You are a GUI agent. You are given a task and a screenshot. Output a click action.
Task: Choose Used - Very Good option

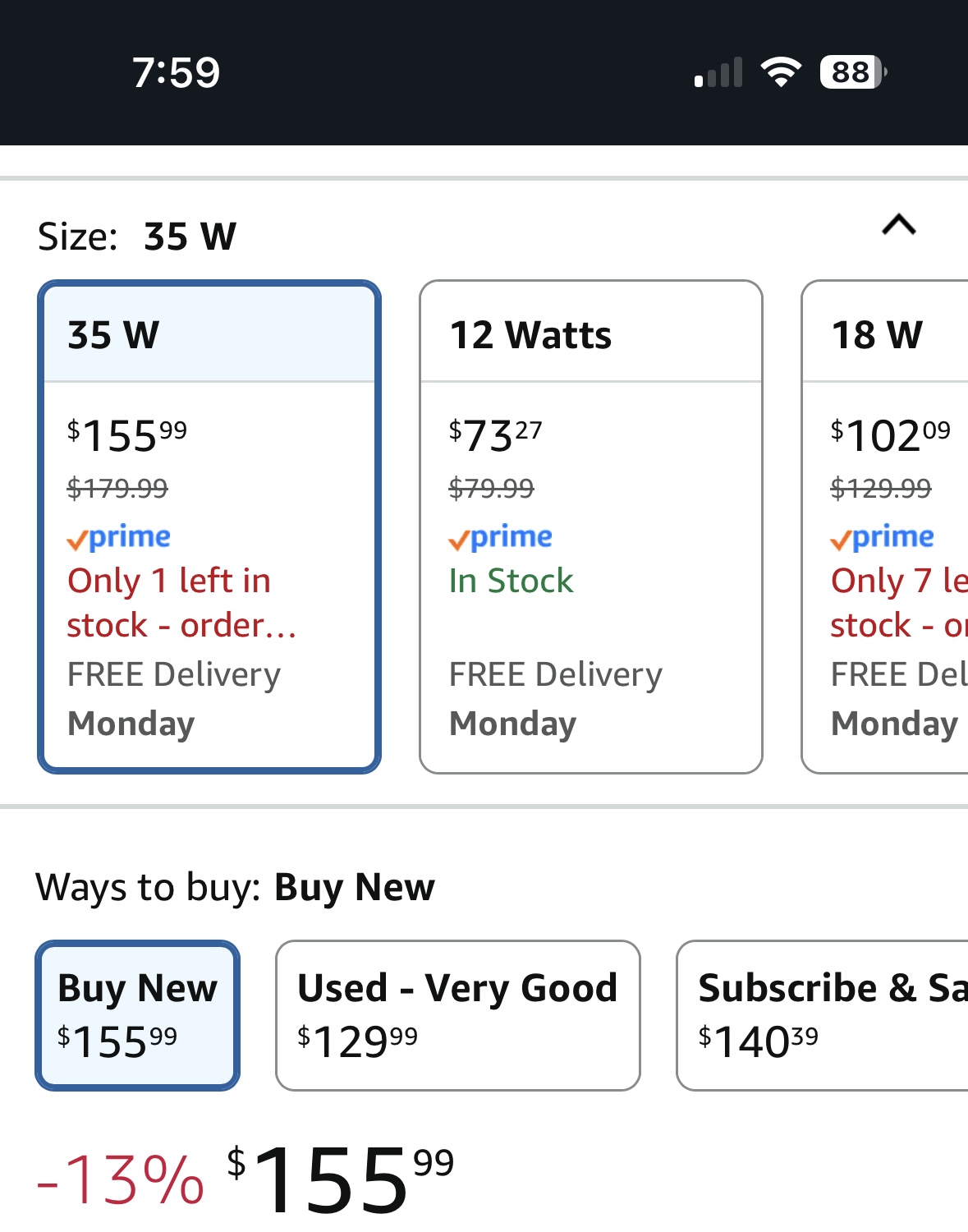click(458, 1015)
